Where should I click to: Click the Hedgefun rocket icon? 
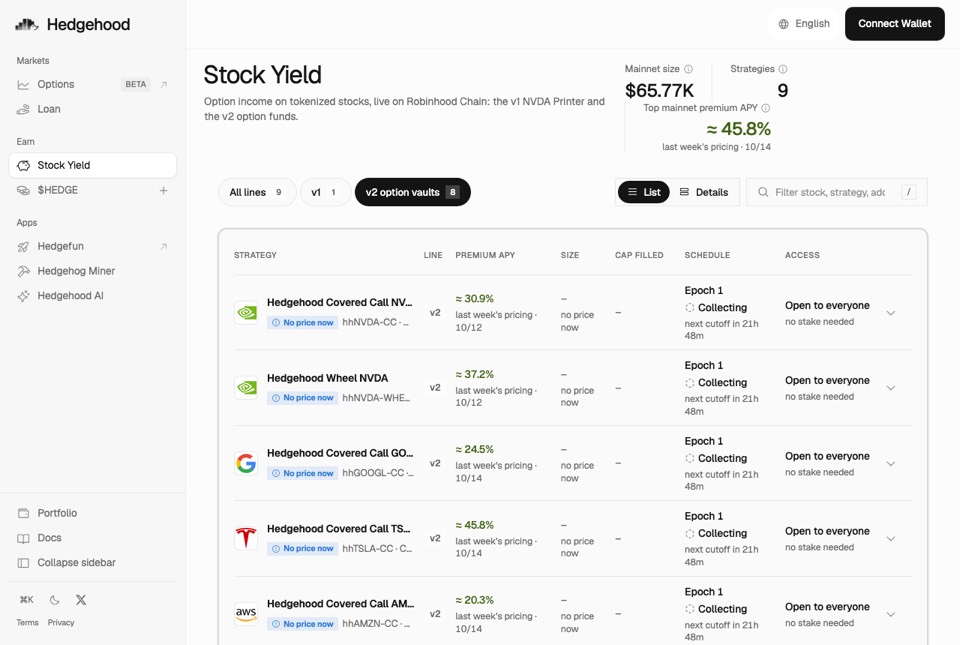click(23, 247)
